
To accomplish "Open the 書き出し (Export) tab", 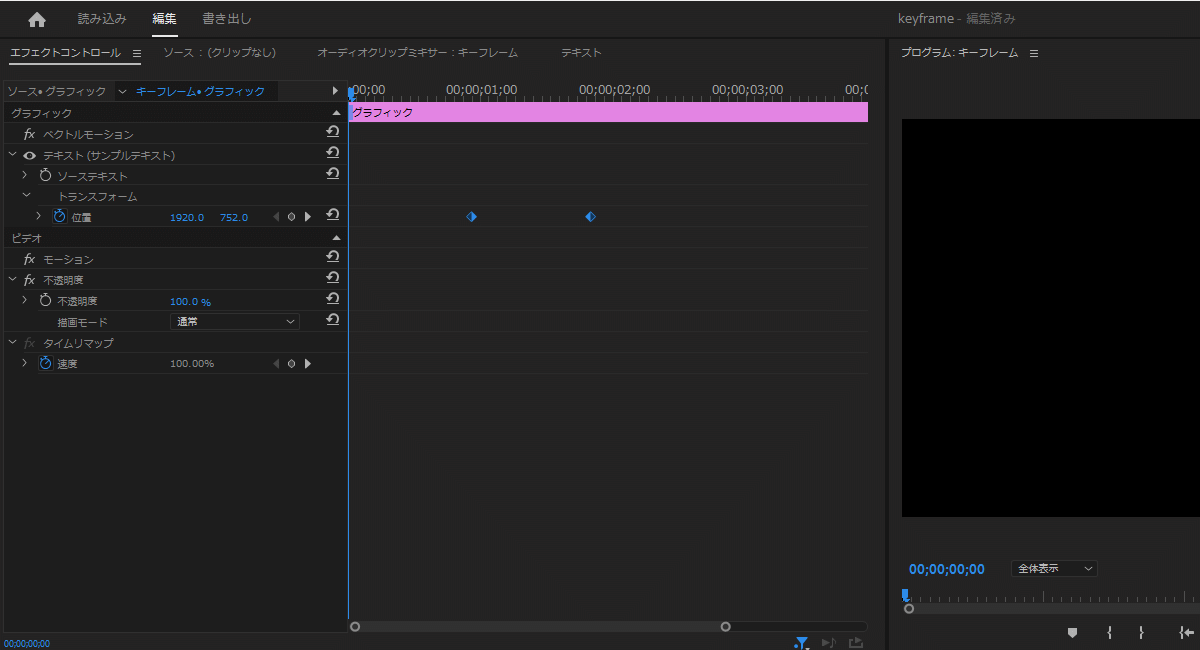I will pos(227,18).
